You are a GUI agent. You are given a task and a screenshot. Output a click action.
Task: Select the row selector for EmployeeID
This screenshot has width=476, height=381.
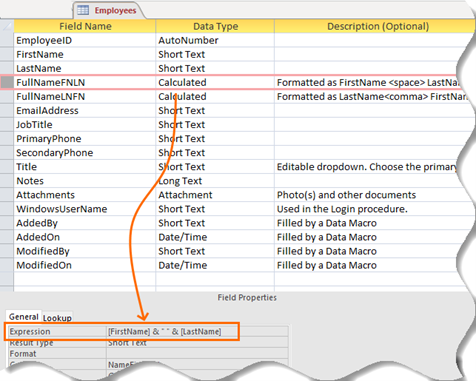click(7, 40)
